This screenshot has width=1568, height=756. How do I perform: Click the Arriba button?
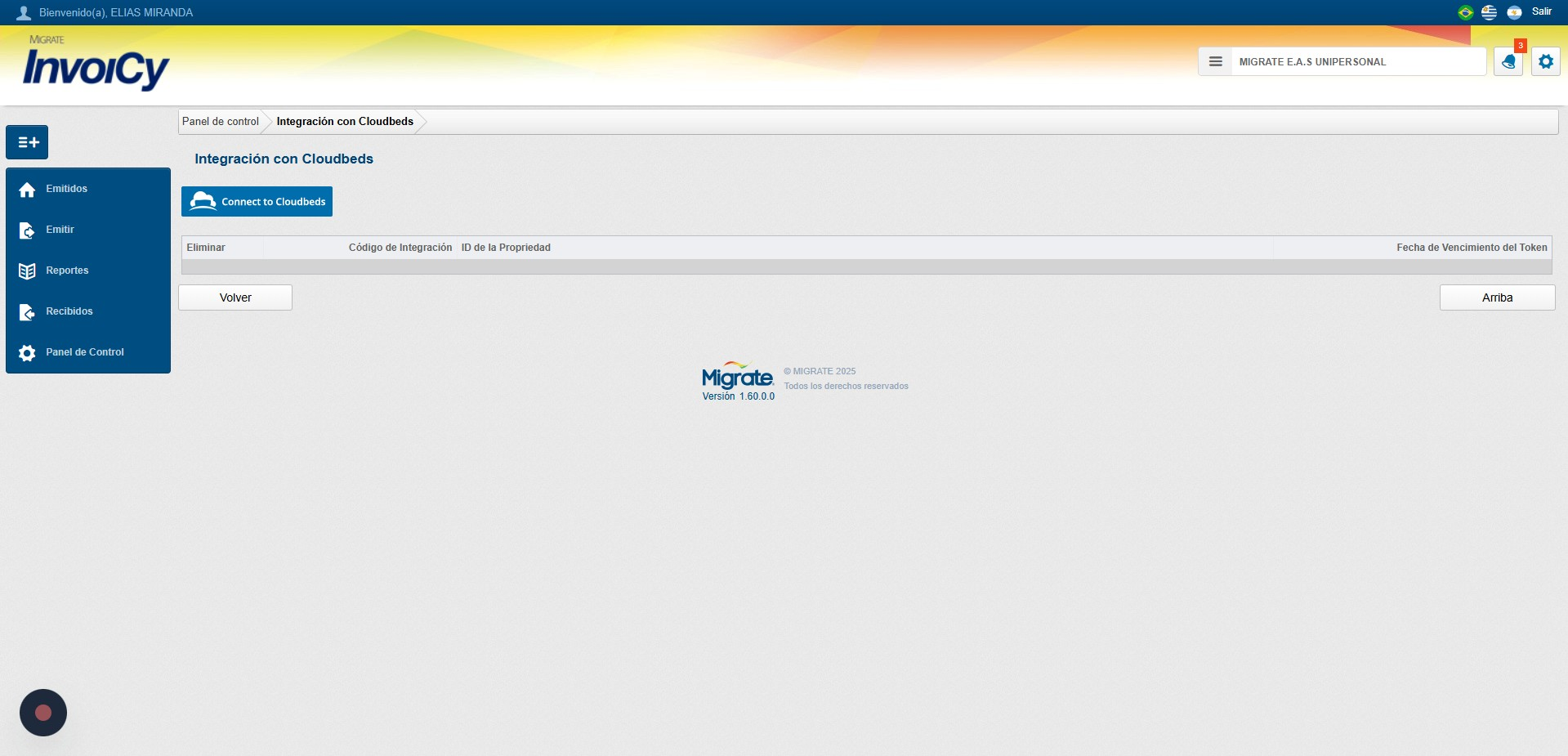coord(1497,297)
